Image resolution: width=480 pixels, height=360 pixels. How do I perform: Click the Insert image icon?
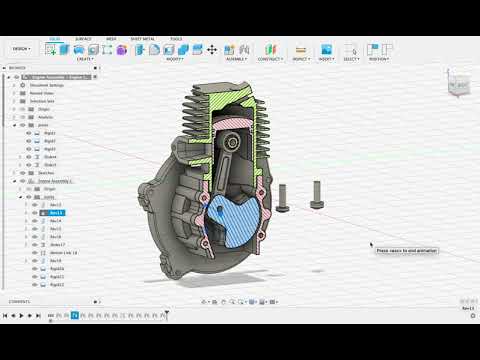326,50
